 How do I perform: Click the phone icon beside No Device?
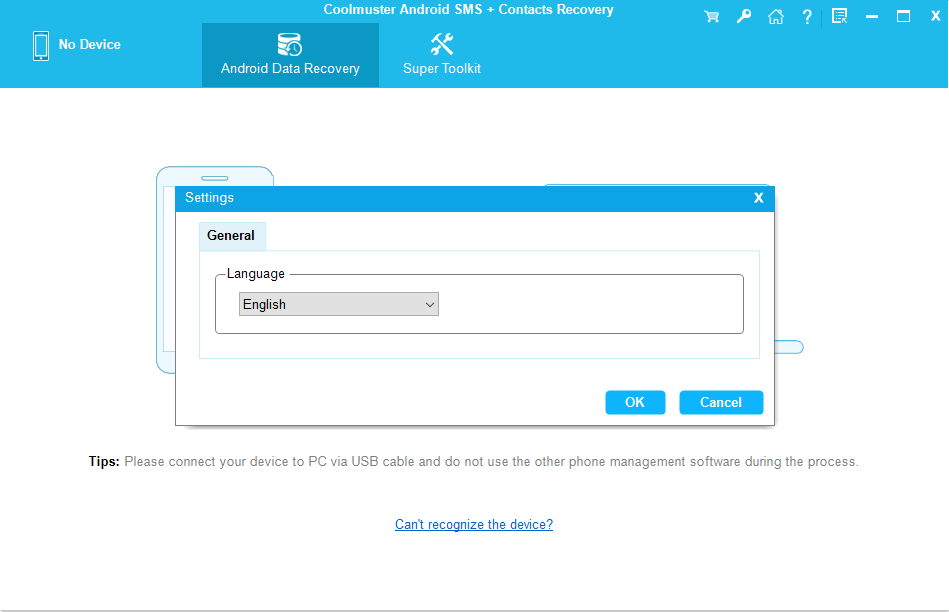point(41,46)
